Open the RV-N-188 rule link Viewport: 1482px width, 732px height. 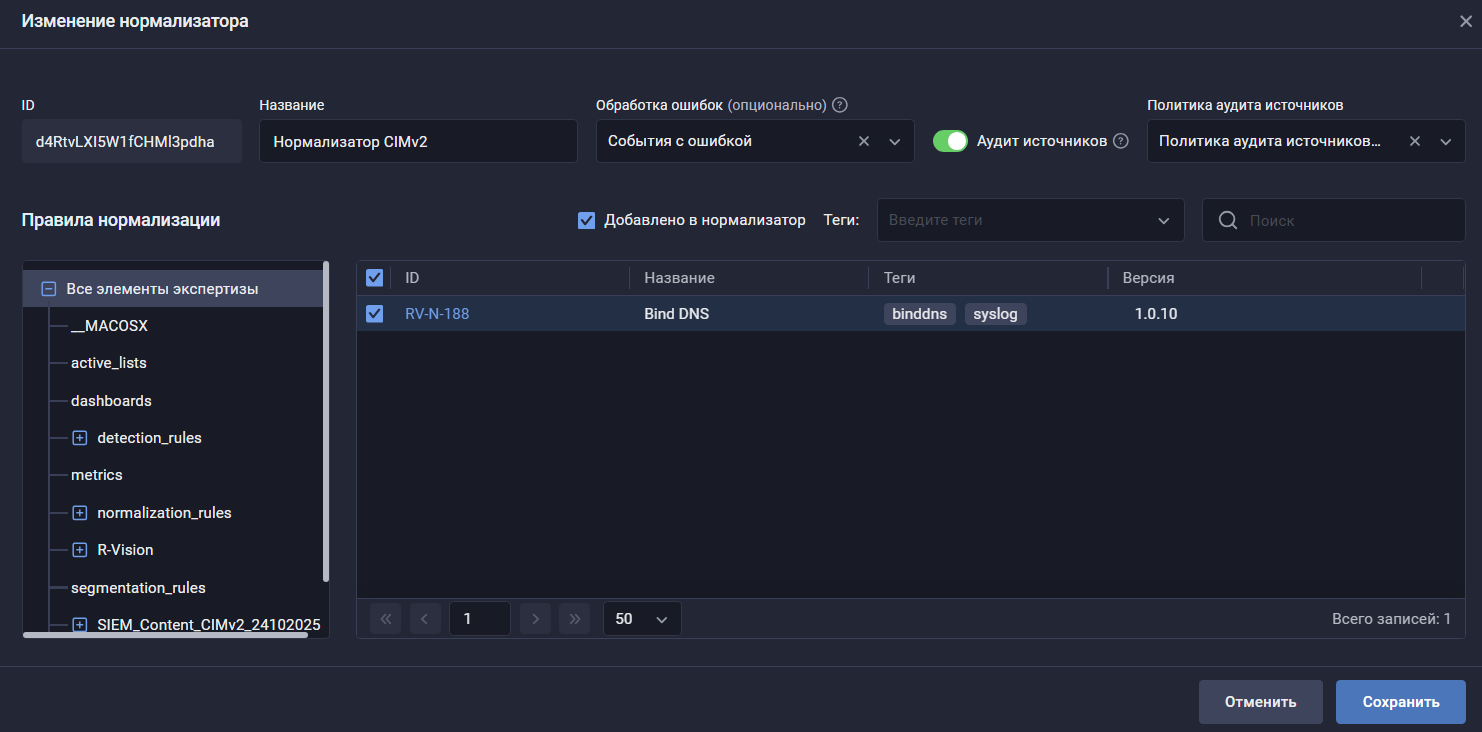pyautogui.click(x=437, y=314)
